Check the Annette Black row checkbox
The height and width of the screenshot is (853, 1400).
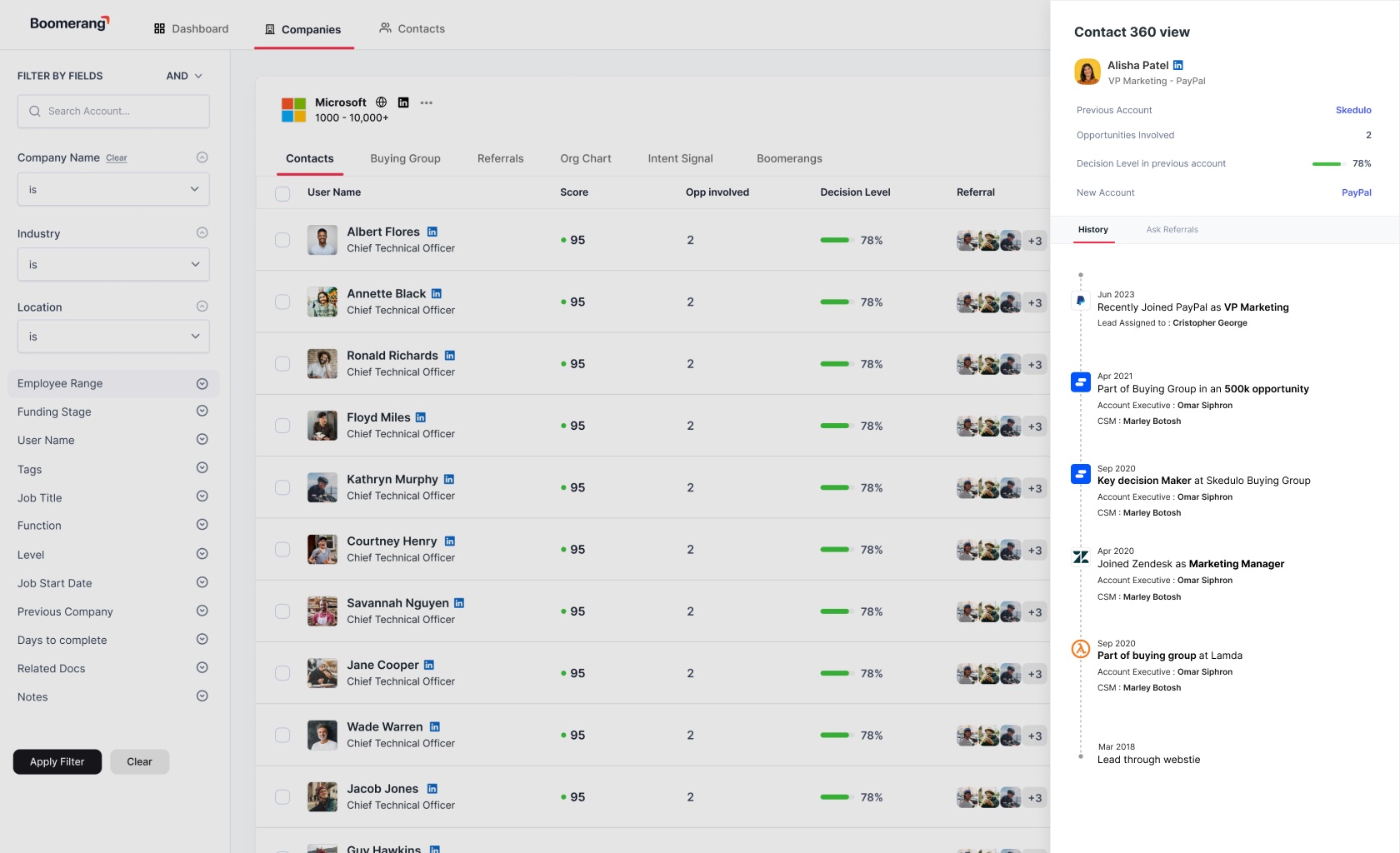[282, 302]
